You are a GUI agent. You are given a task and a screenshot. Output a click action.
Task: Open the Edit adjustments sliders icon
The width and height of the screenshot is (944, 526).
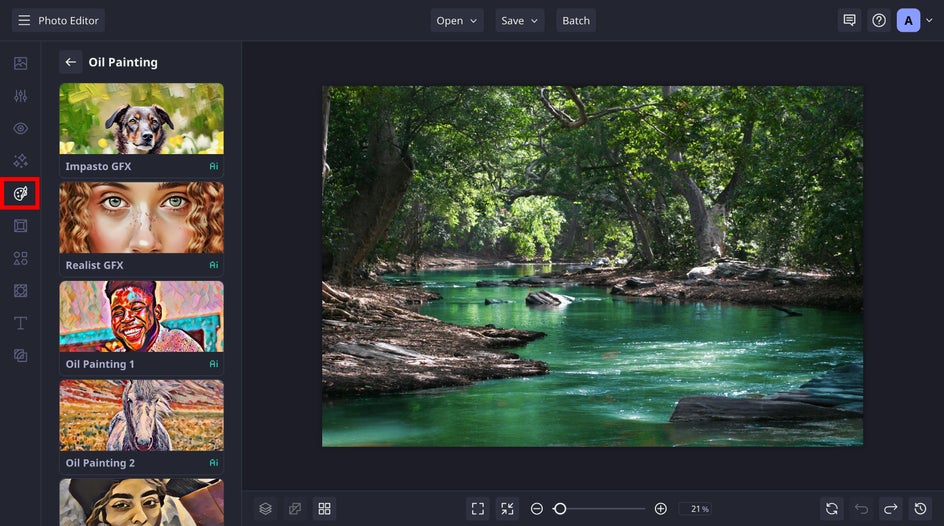[20, 96]
